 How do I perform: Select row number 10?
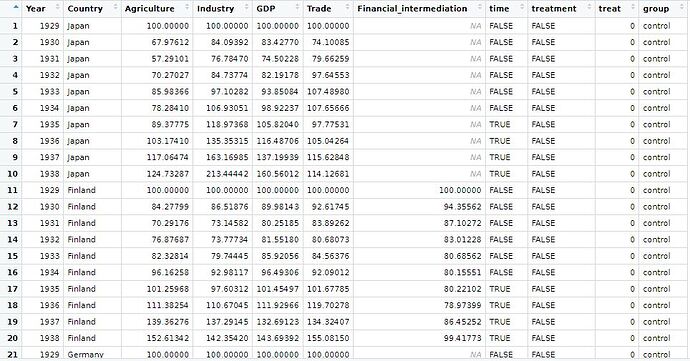coord(13,174)
